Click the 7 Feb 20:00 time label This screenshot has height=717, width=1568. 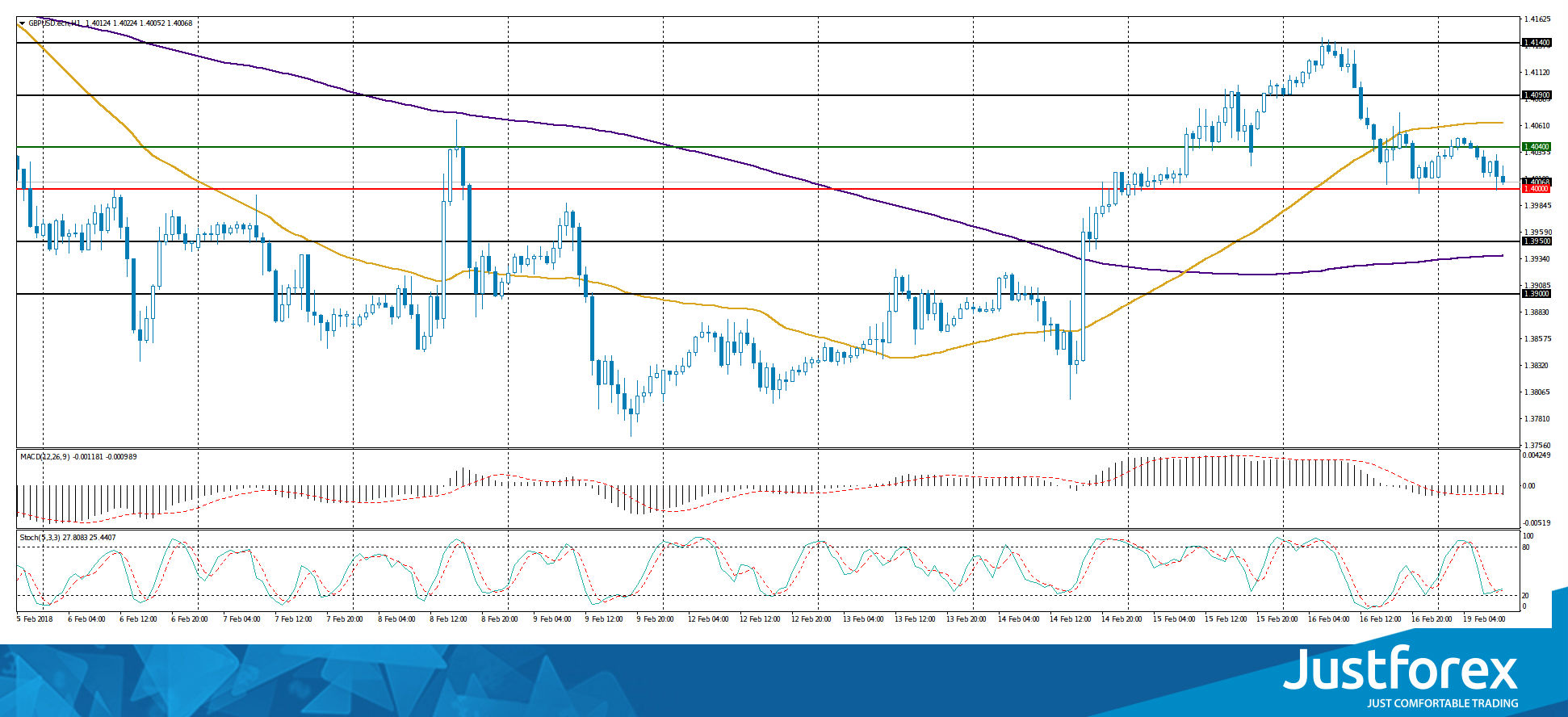click(345, 619)
